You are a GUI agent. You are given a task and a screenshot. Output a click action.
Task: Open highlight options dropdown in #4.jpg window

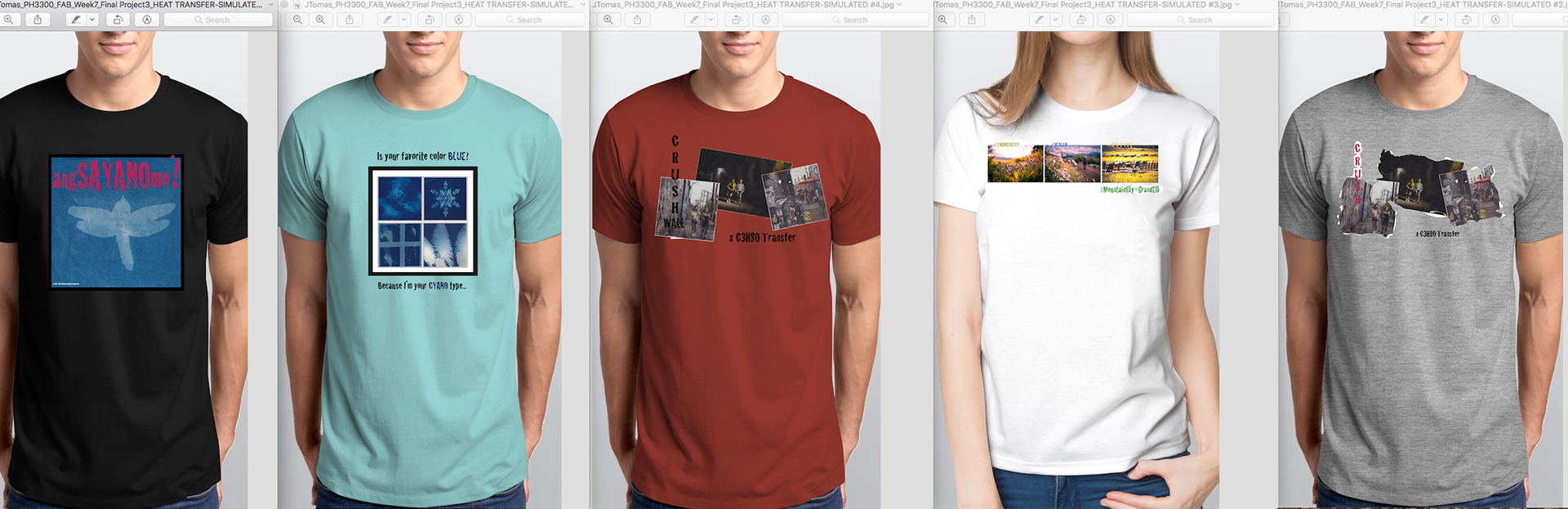tap(710, 20)
